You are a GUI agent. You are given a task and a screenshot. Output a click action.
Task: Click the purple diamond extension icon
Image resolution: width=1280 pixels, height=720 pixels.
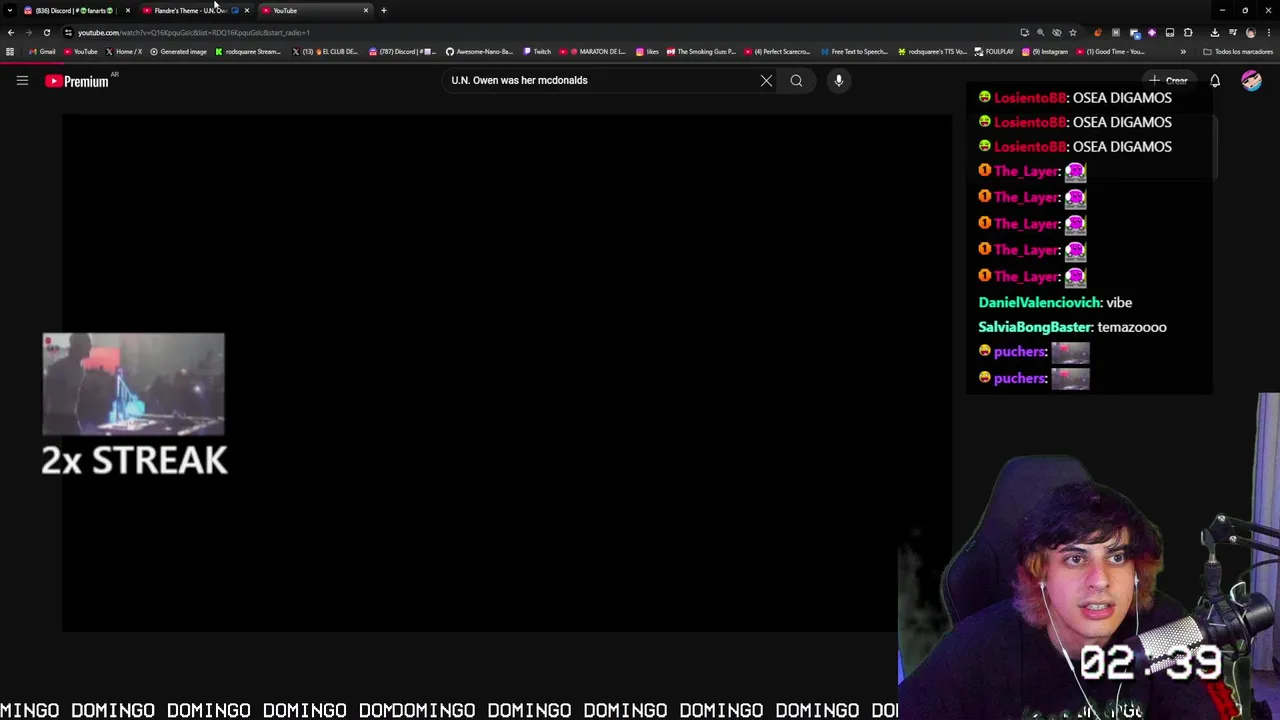pyautogui.click(x=1152, y=32)
